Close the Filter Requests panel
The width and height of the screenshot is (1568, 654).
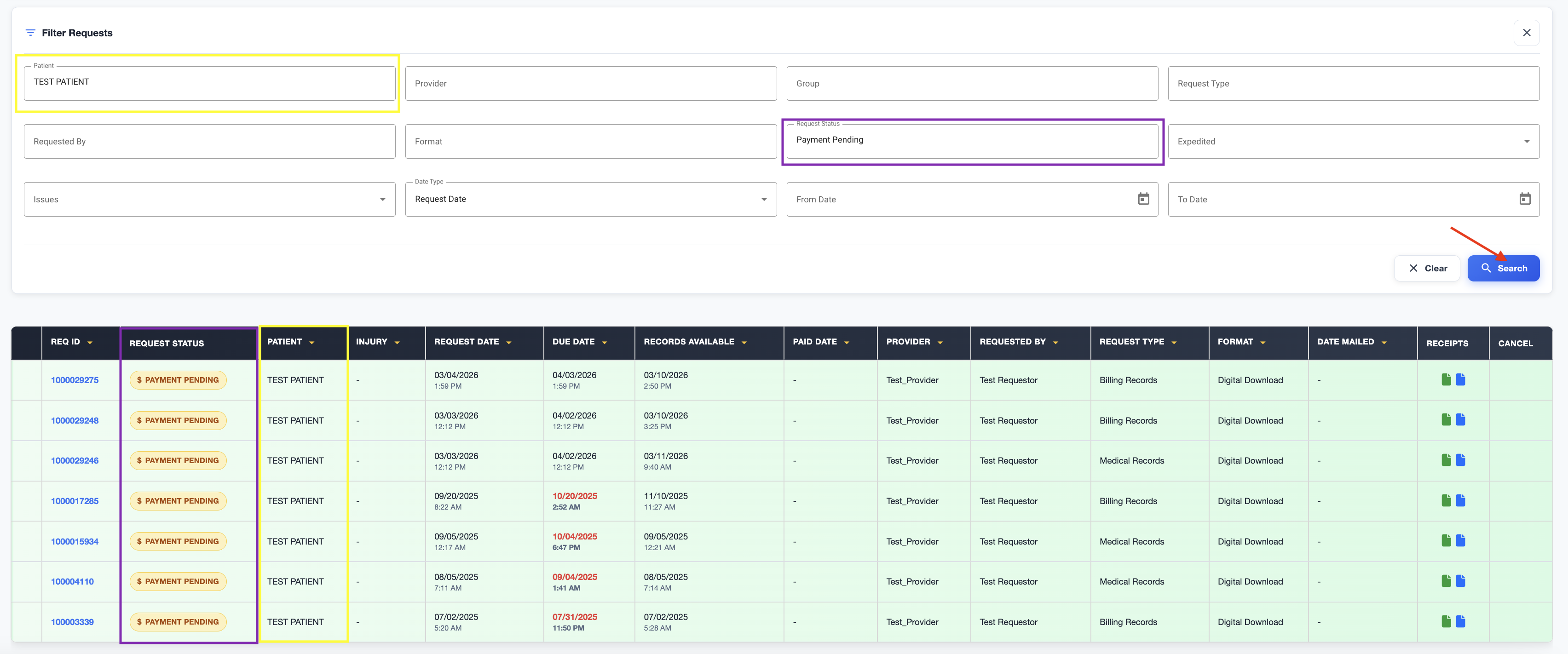[x=1526, y=33]
